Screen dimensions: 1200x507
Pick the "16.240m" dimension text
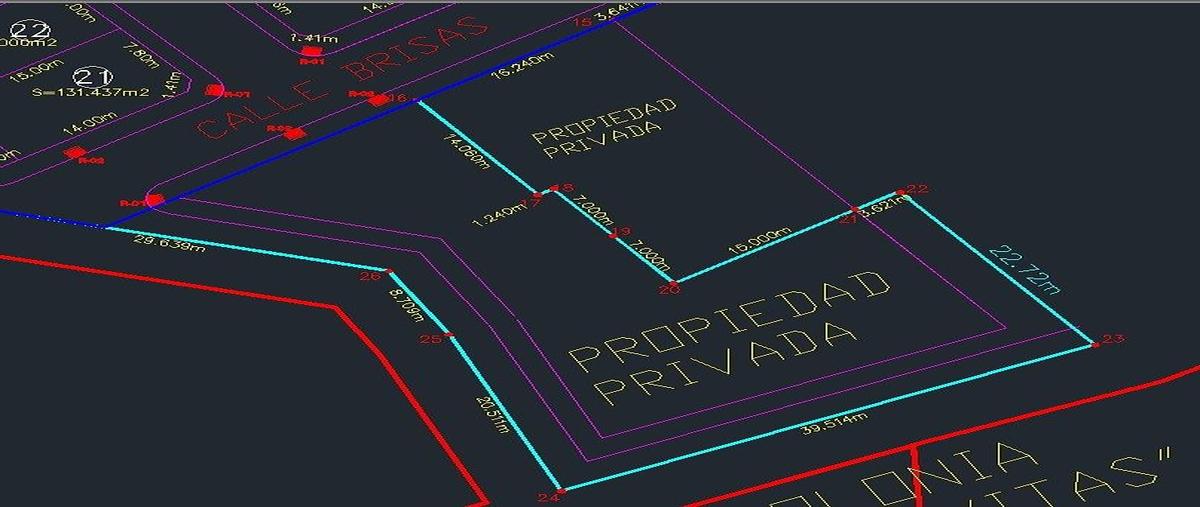click(521, 67)
